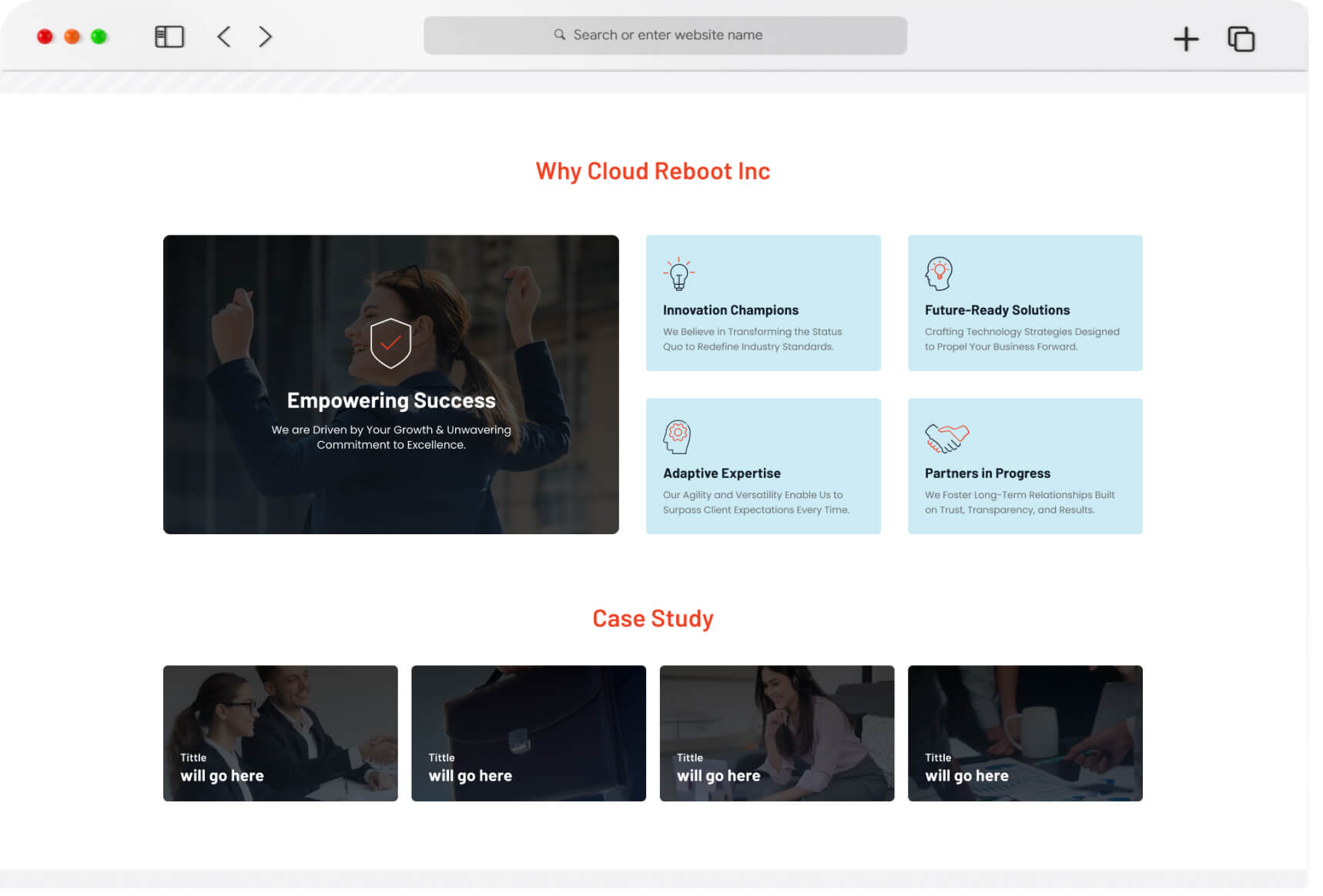1323x896 pixels.
Task: Focus the Search or enter website name field
Action: click(x=667, y=35)
